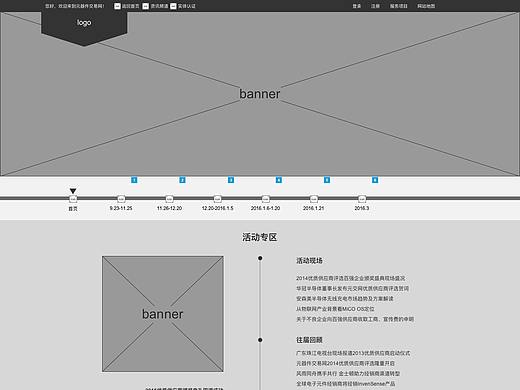Click the large top banner image
520x390 pixels.
coord(260,94)
